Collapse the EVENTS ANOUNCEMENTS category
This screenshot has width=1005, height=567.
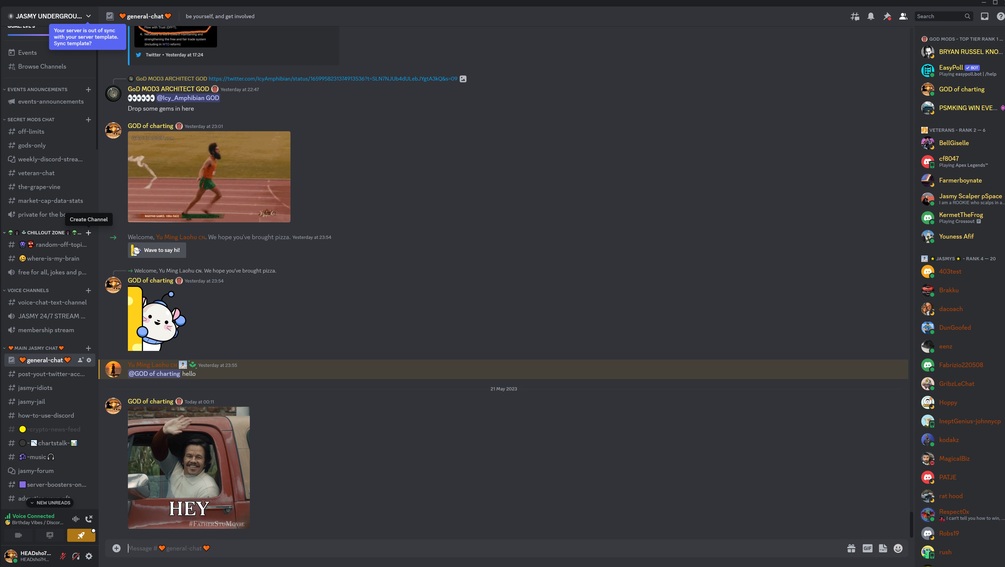(37, 90)
